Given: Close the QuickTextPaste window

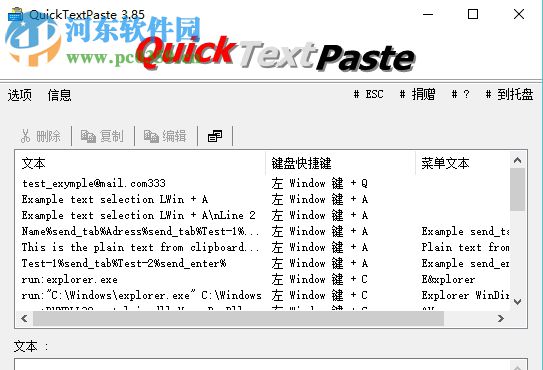Looking at the screenshot, I should 519,14.
